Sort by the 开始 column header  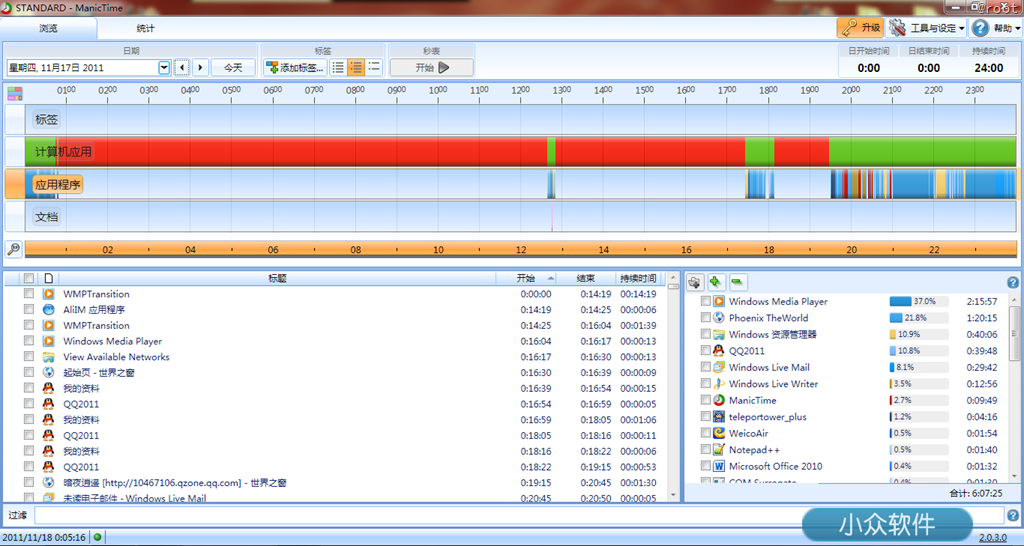526,278
